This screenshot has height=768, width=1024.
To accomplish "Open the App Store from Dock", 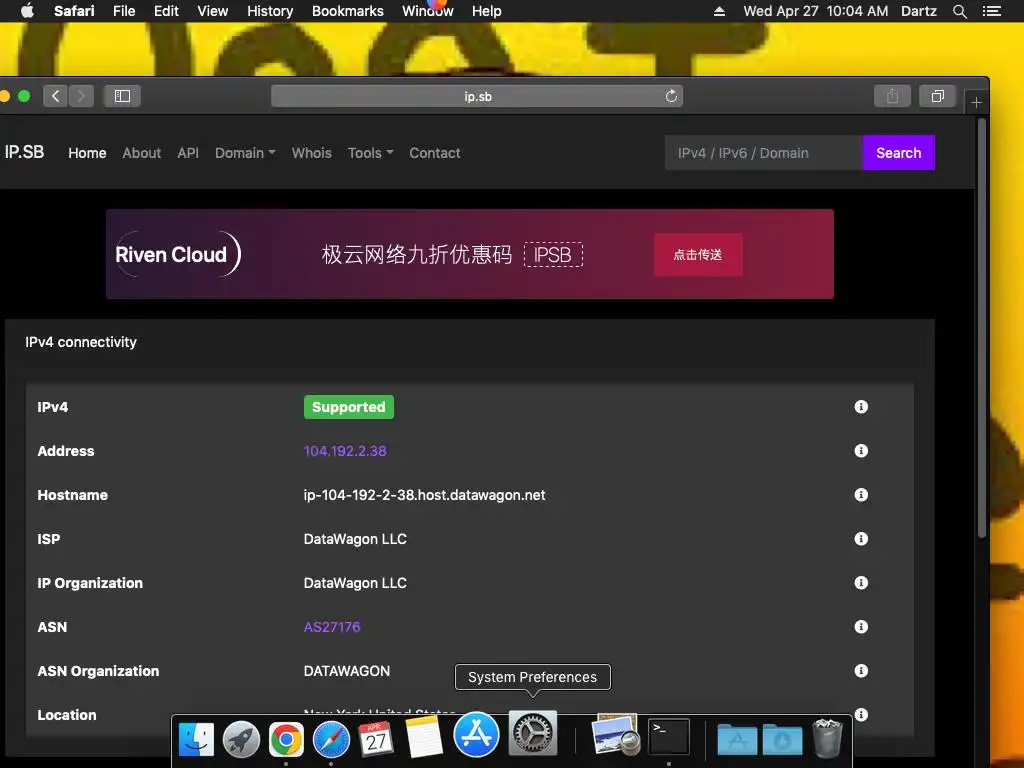I will click(476, 733).
